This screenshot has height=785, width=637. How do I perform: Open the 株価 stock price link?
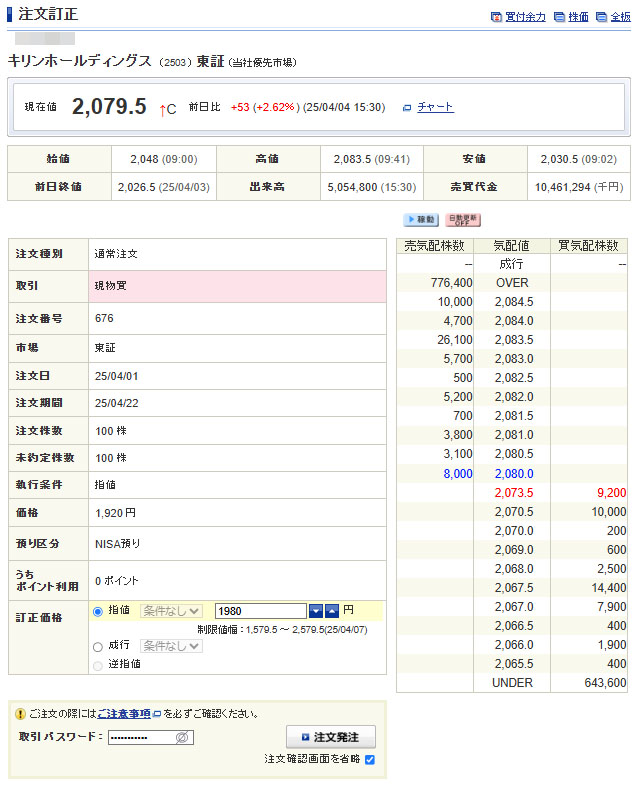tap(578, 17)
